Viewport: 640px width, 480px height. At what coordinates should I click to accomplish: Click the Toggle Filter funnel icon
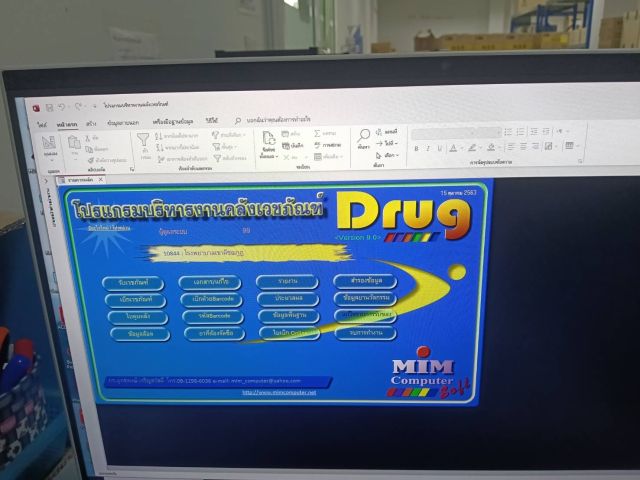[x=217, y=158]
